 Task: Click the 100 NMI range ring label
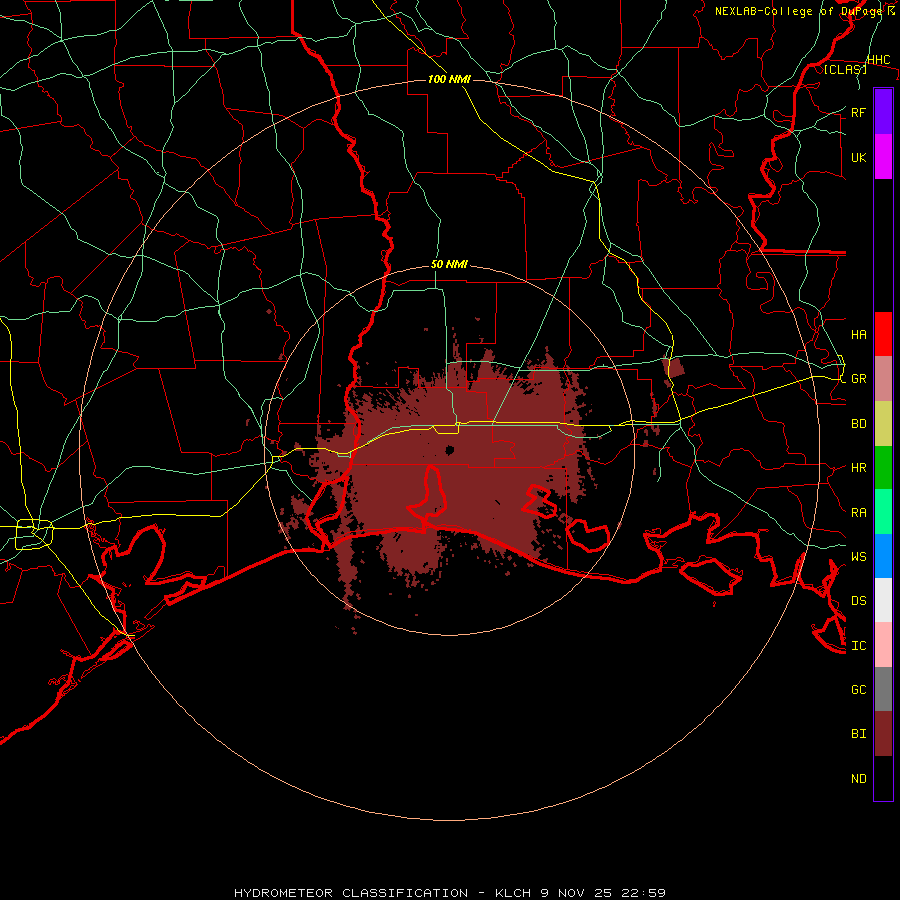tap(449, 79)
